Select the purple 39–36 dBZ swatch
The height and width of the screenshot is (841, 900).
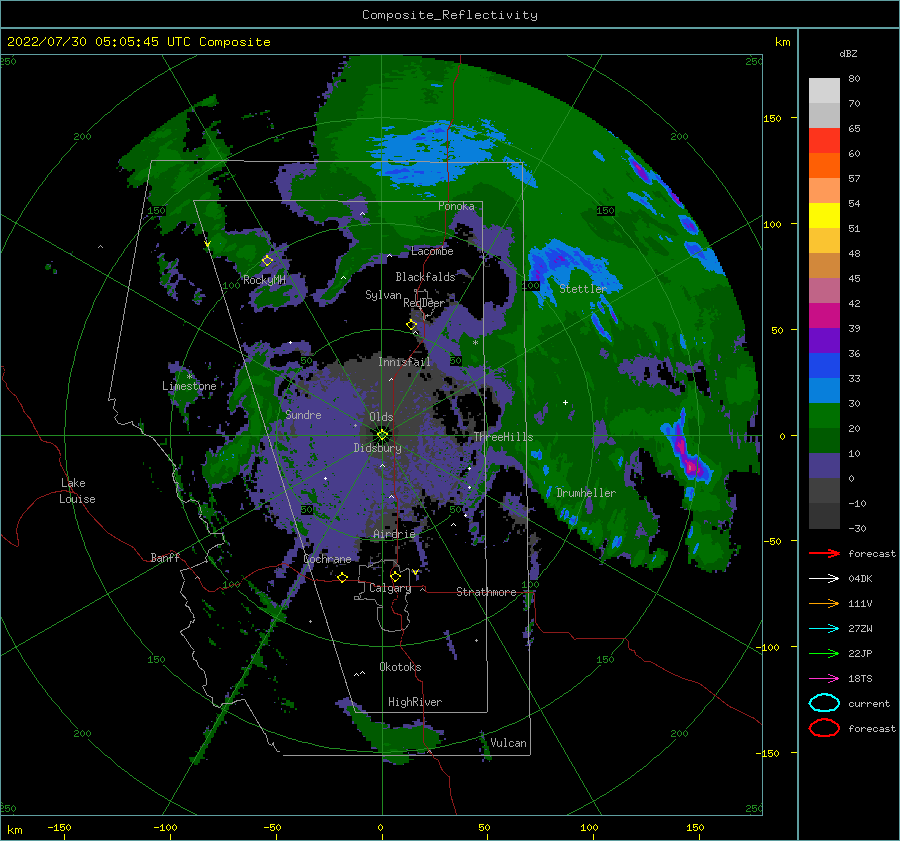click(824, 340)
